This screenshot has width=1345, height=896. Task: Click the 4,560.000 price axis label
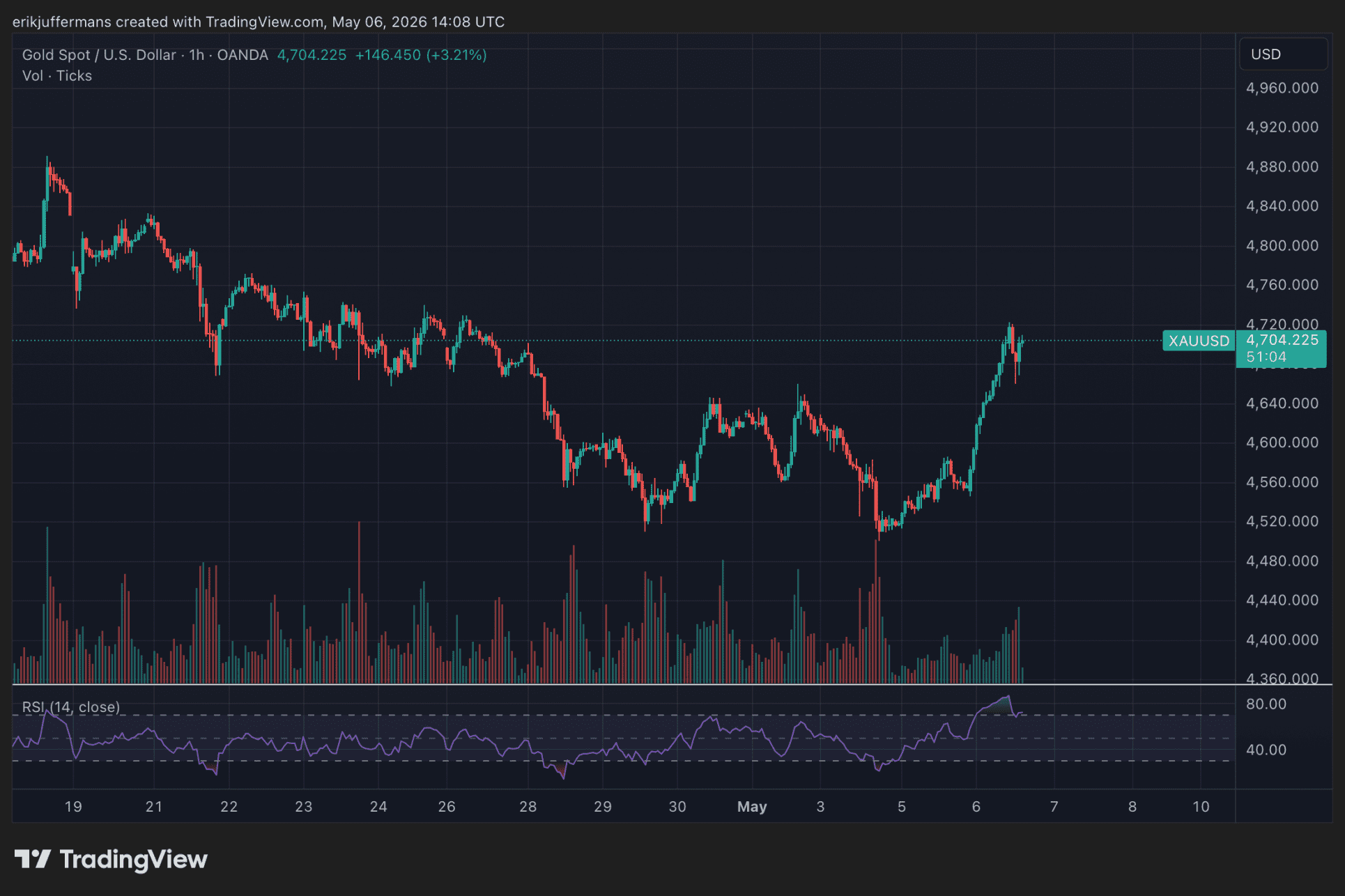tap(1282, 481)
